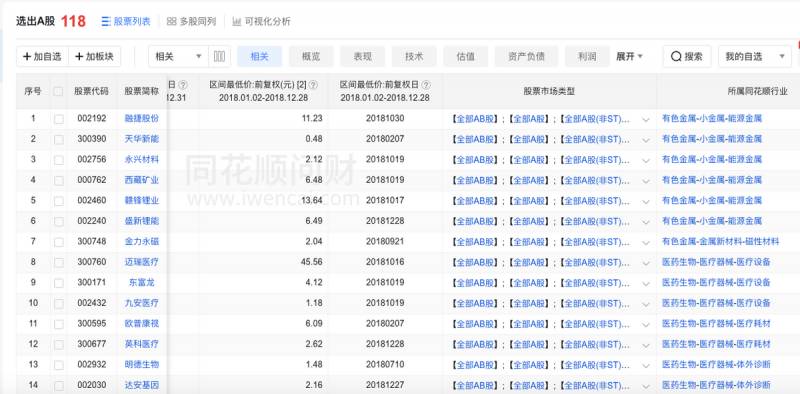Expand market type for row 002756

pos(645,160)
